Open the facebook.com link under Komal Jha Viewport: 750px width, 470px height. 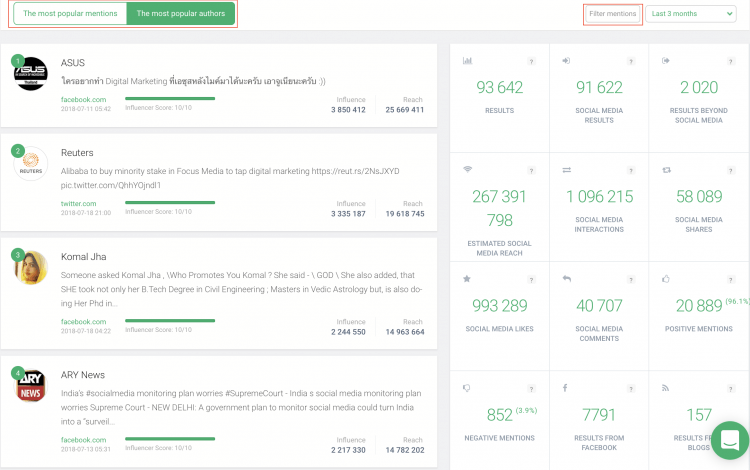coord(83,322)
